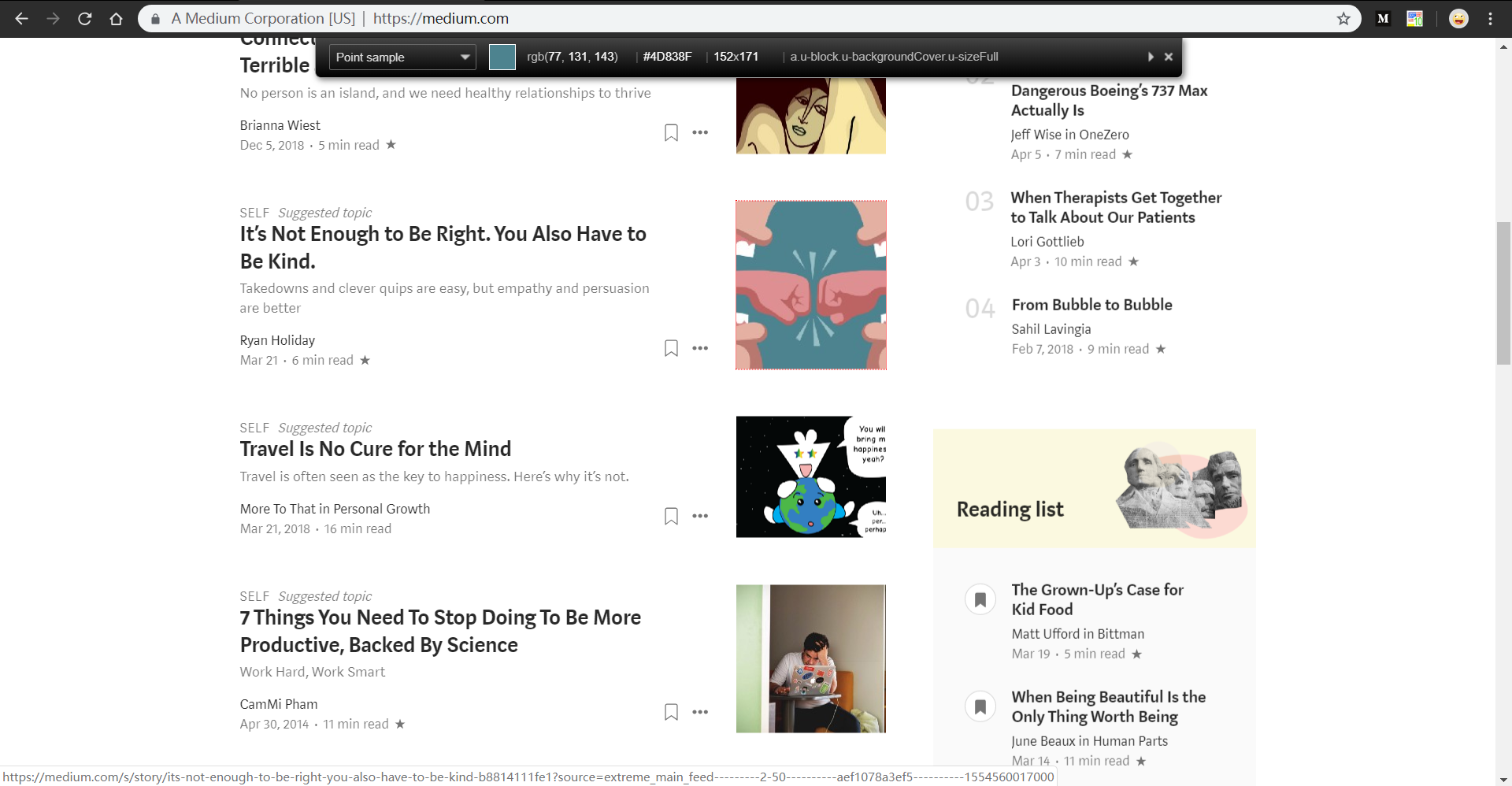
Task: Expand the color picker toolbar arrow
Action: coord(1151,57)
